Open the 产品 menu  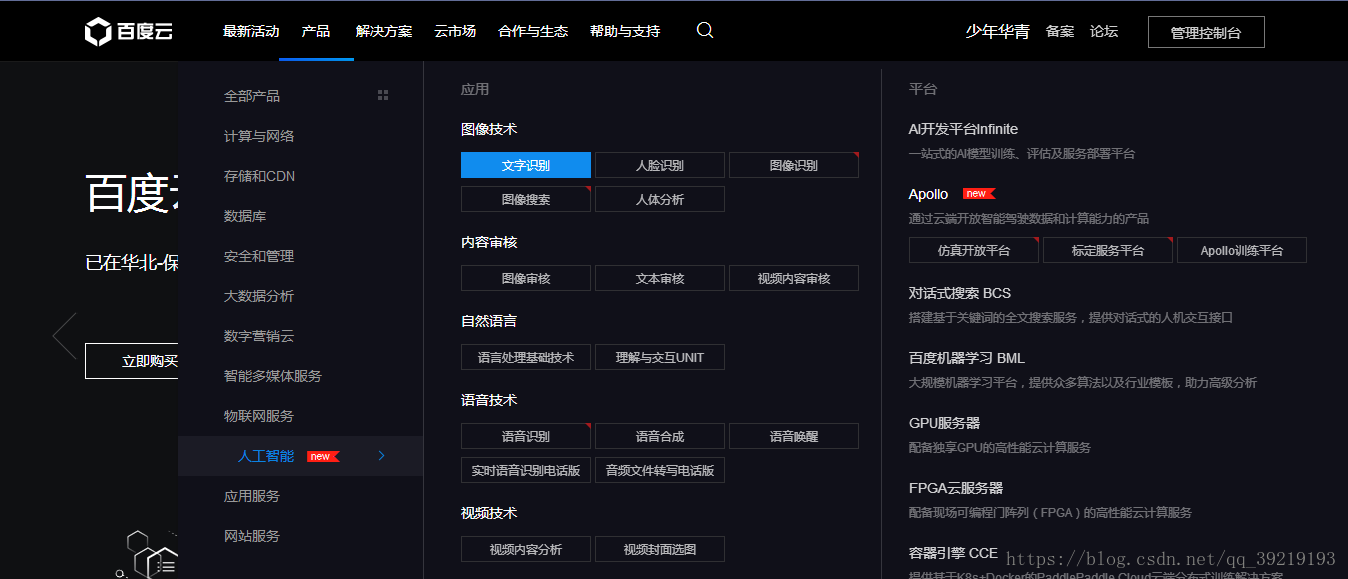(x=316, y=31)
